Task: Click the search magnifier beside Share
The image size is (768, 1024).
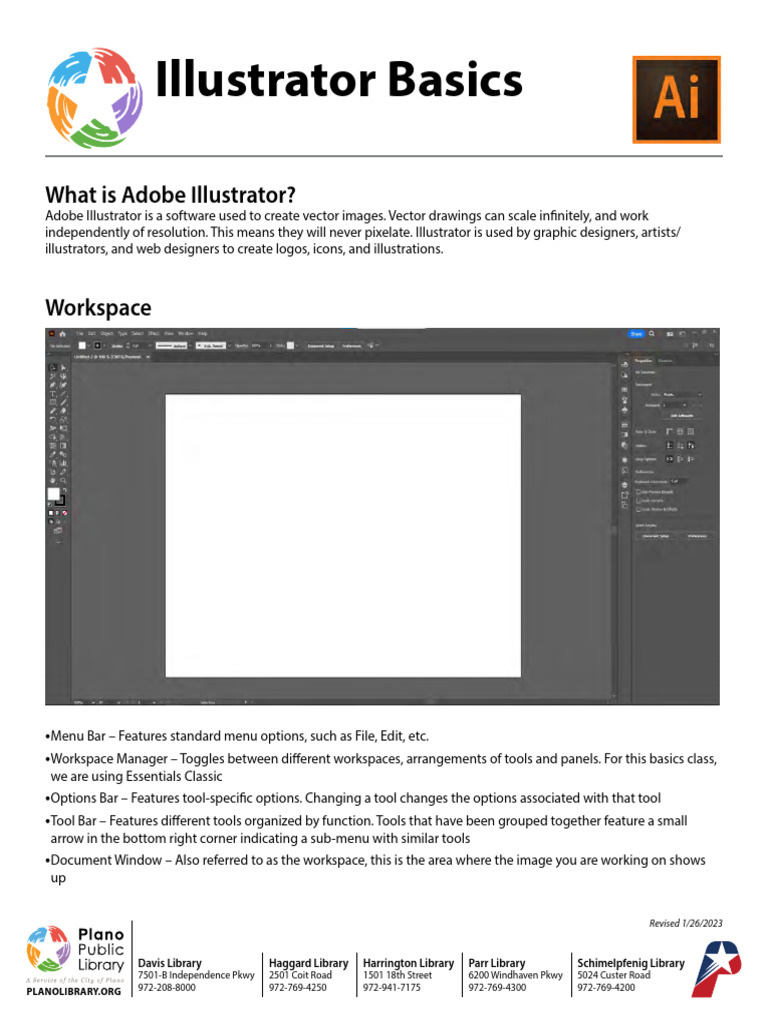Action: click(651, 334)
